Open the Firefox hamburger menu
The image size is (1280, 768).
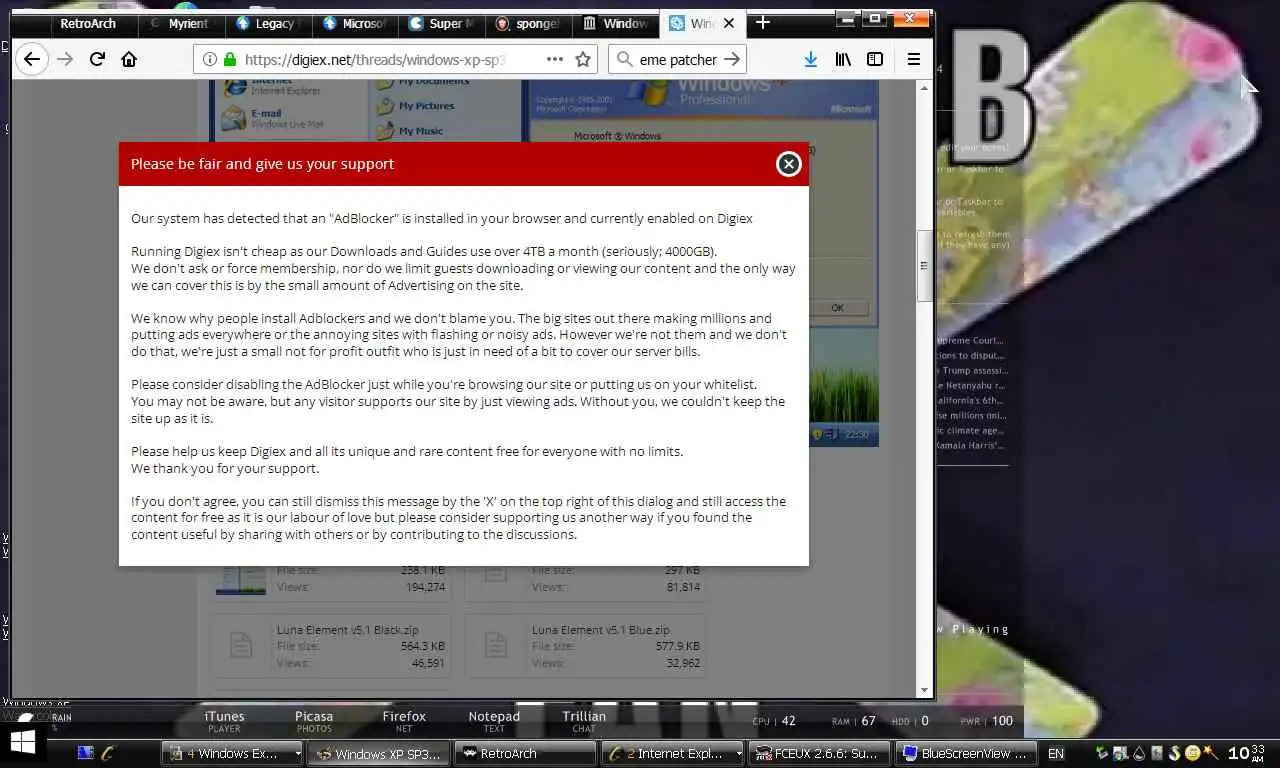pyautogui.click(x=913, y=59)
